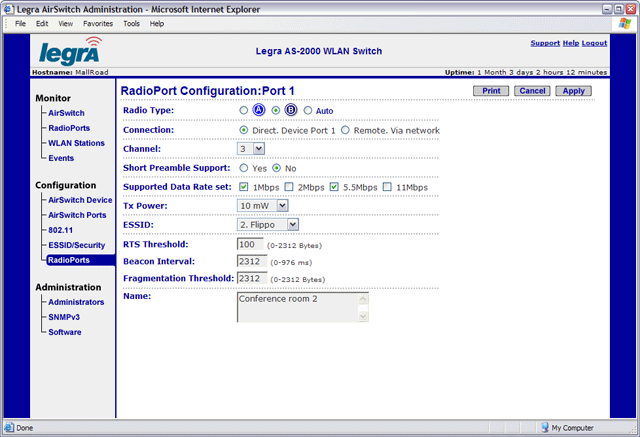The image size is (640, 437).
Task: Click the Apply button
Action: point(573,91)
